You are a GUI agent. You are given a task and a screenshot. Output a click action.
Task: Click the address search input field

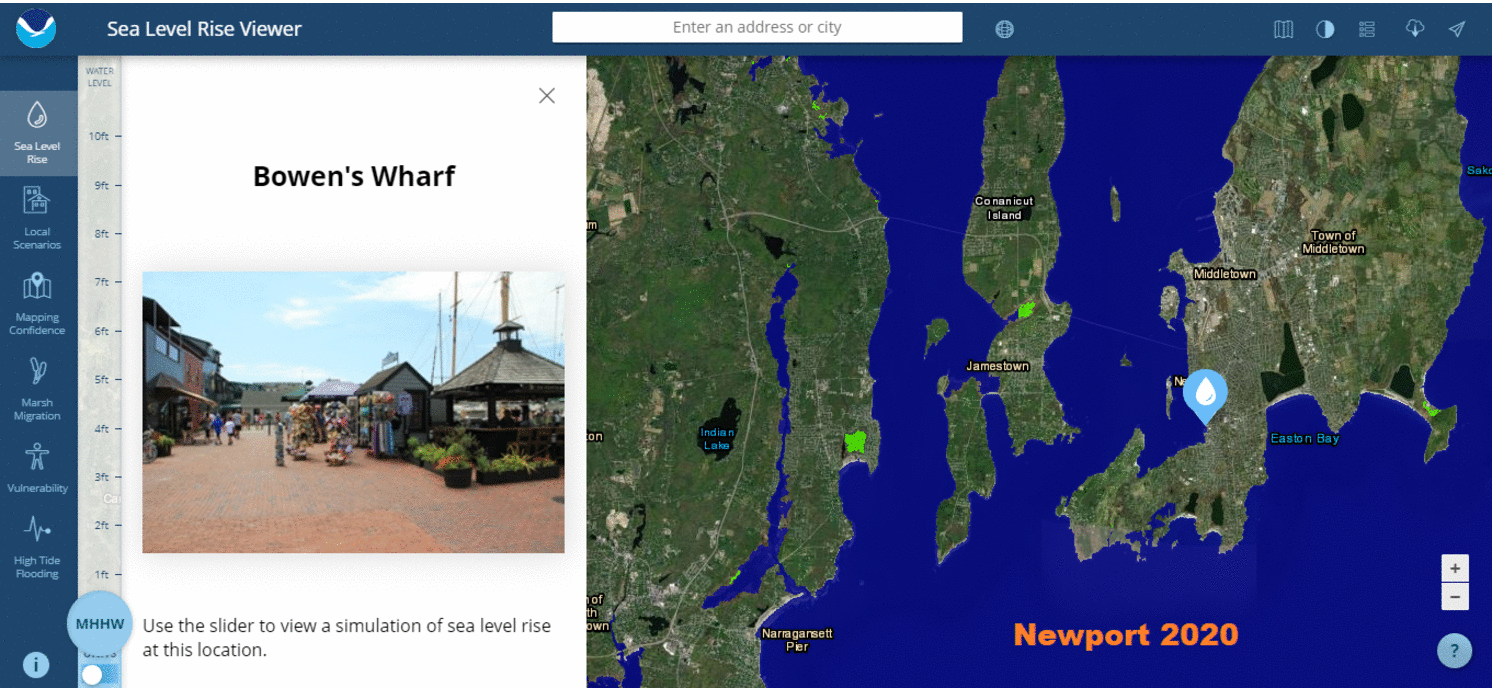pyautogui.click(x=756, y=27)
